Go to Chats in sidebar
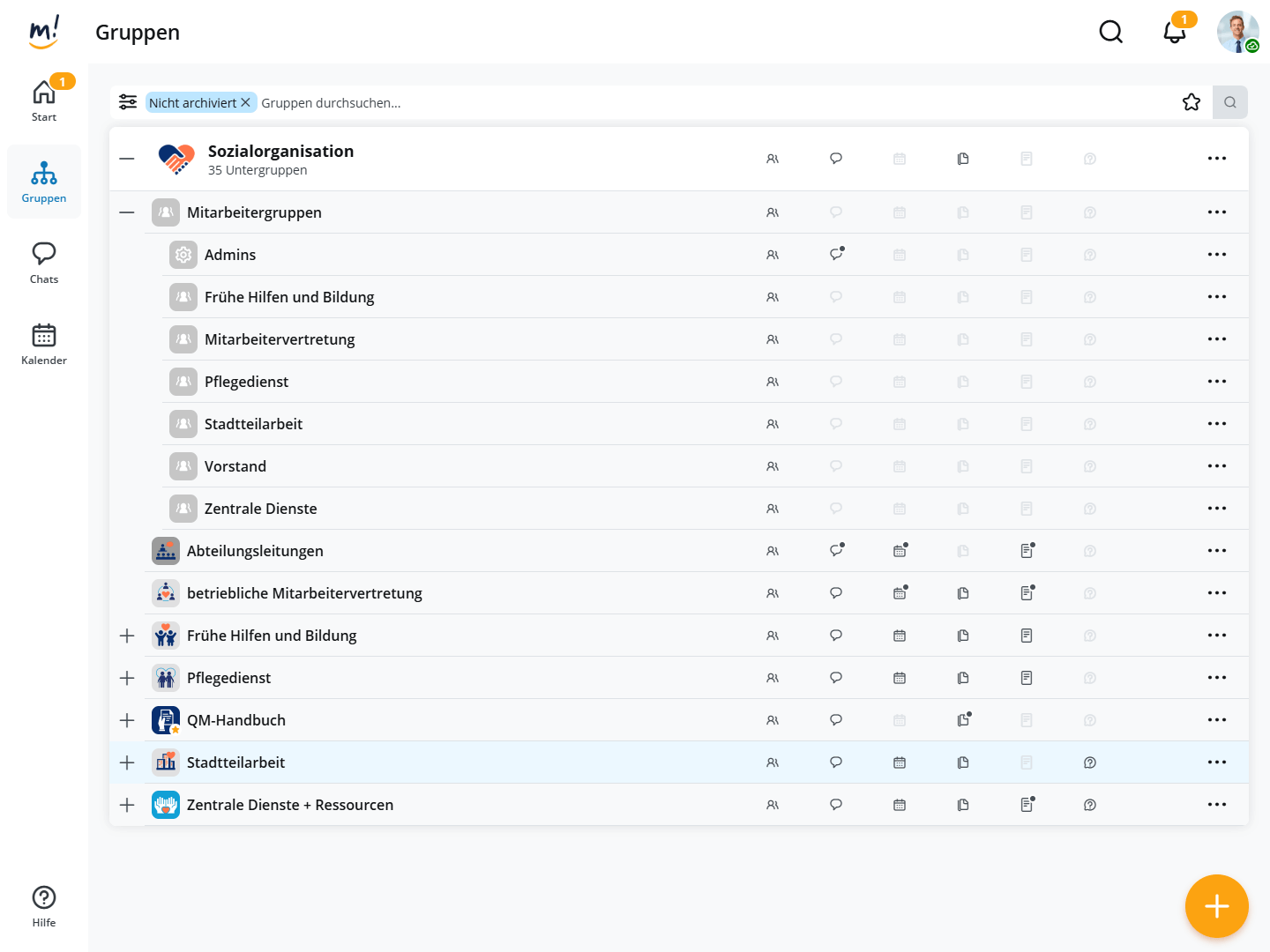Screen dimensions: 1270x952 point(44,263)
